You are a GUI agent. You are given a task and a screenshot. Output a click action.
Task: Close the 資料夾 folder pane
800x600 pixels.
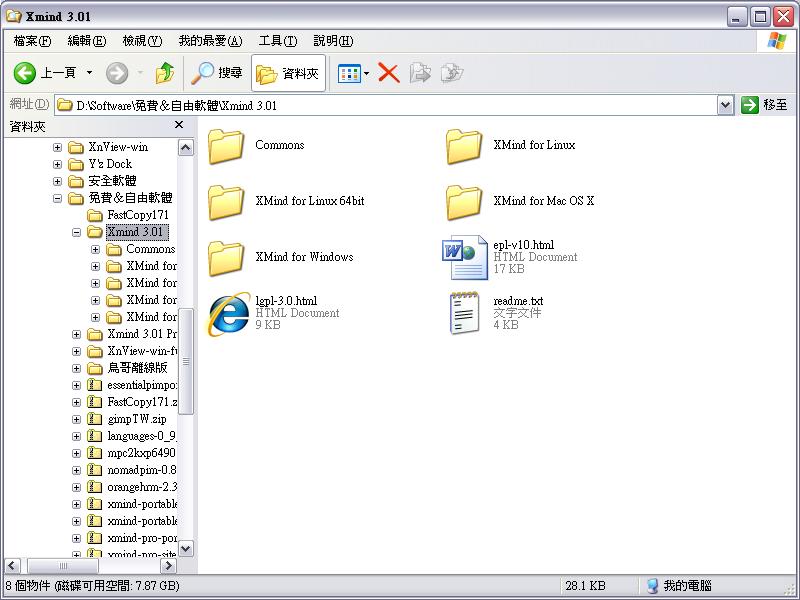coord(179,124)
